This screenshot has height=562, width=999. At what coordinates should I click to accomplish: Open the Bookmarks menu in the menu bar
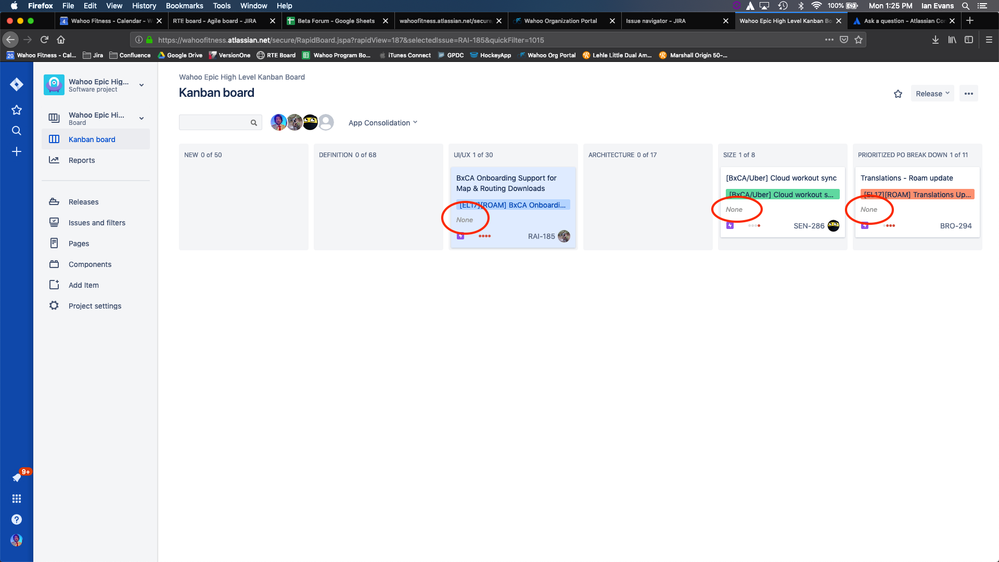[184, 6]
